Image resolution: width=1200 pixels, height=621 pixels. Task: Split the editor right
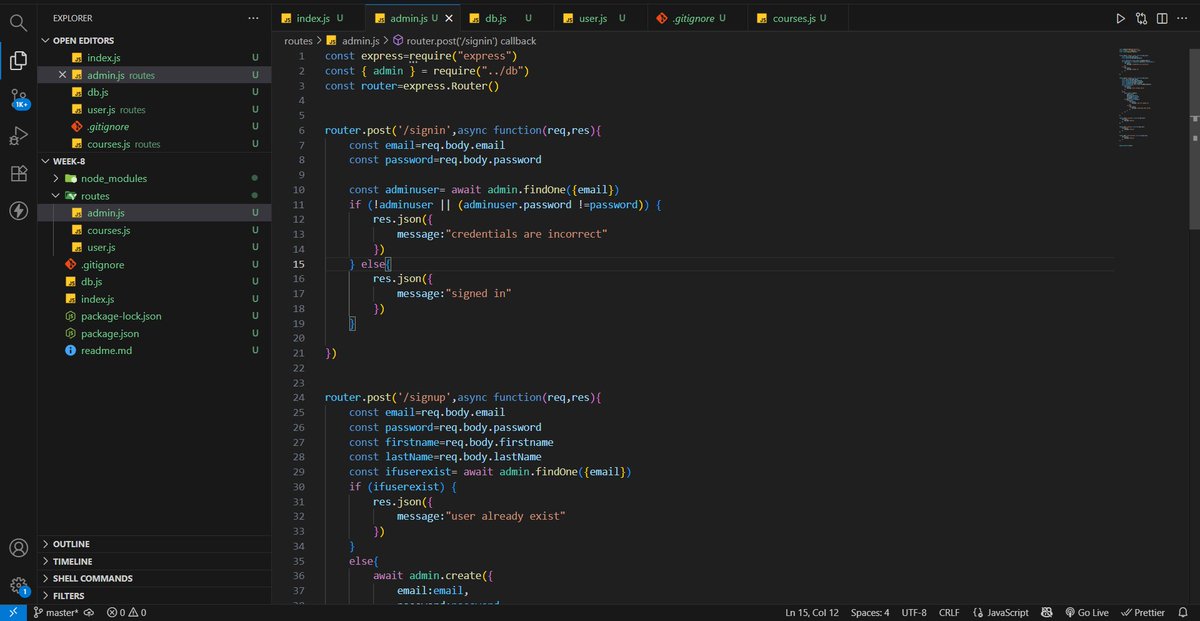1162,18
